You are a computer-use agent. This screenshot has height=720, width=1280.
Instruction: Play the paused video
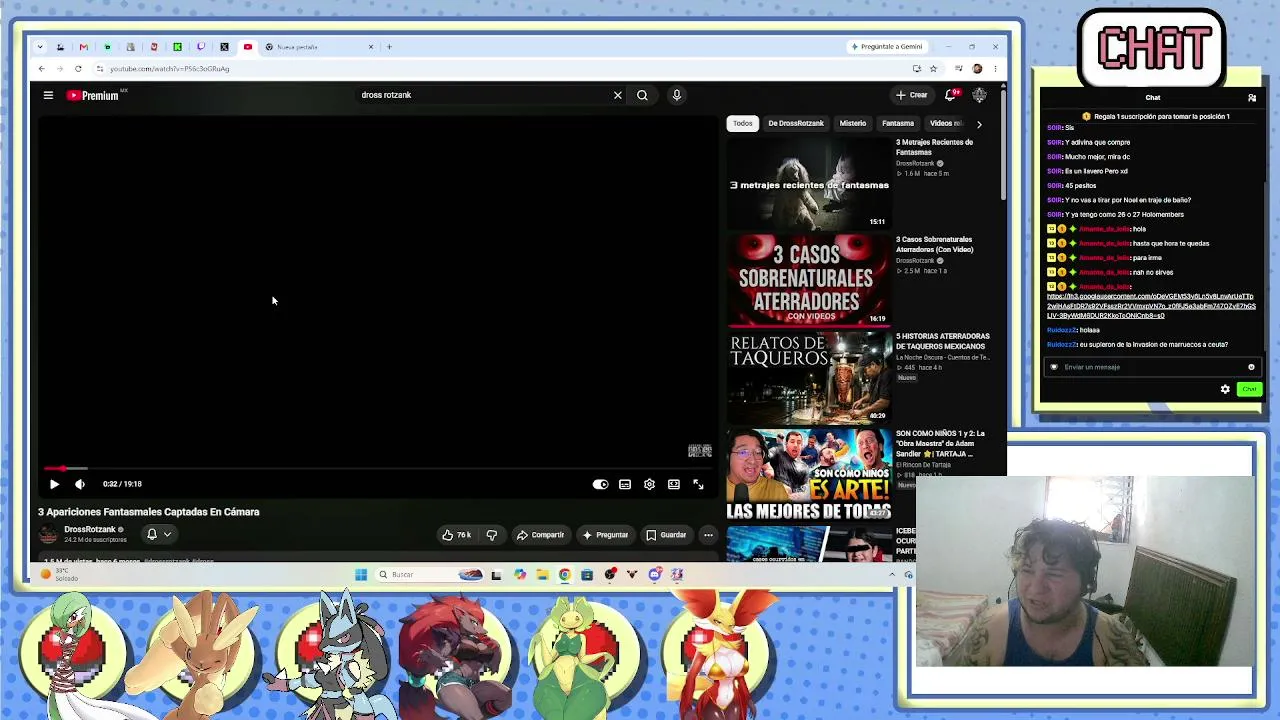coord(54,484)
